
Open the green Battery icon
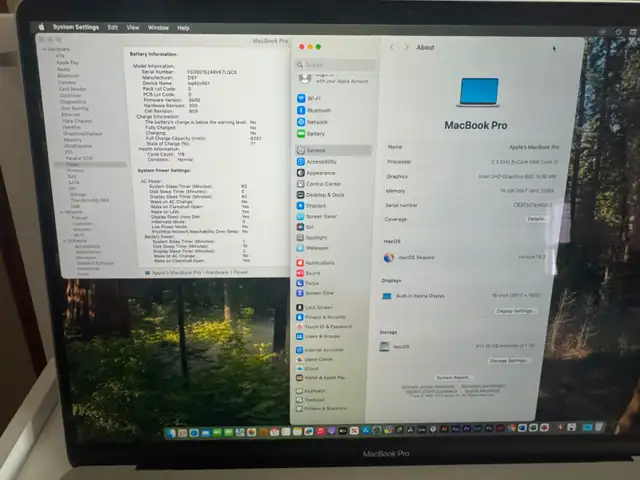[301, 133]
